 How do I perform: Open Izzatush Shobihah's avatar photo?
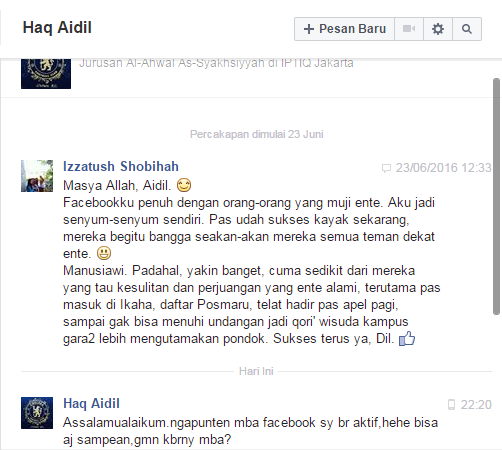click(x=37, y=176)
